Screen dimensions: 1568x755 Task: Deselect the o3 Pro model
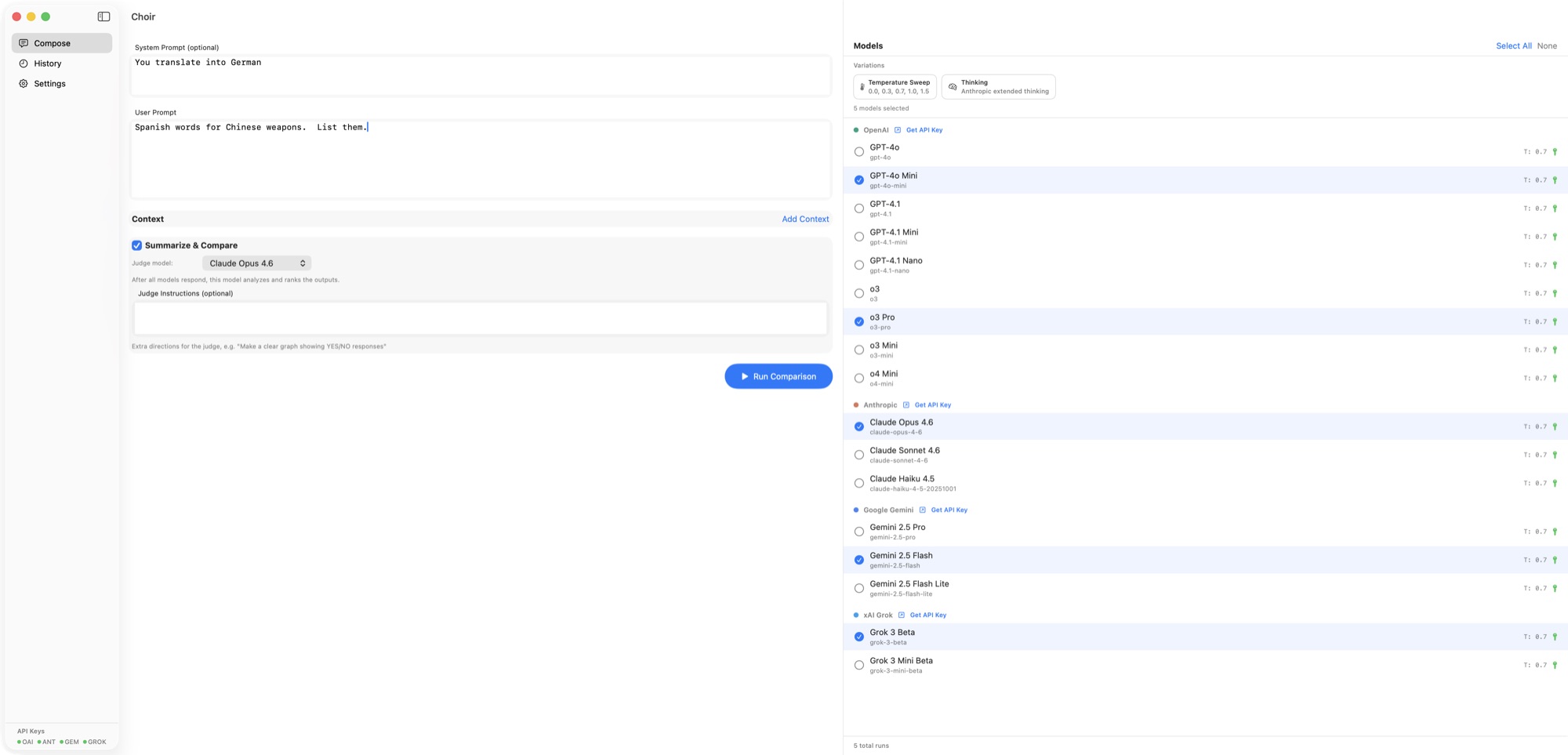pyautogui.click(x=859, y=321)
